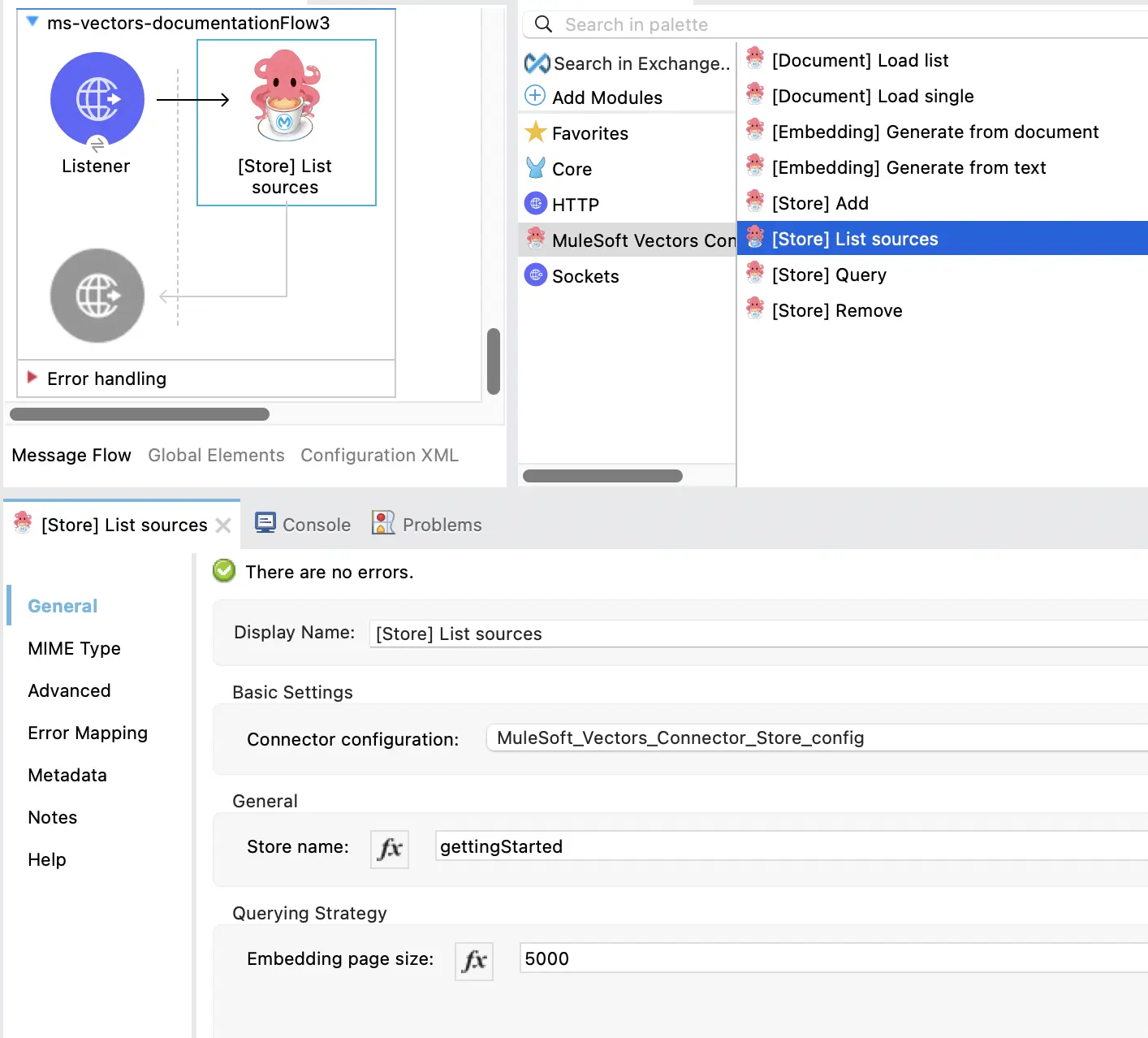
Task: Open the Error Mapping settings section
Action: click(88, 733)
